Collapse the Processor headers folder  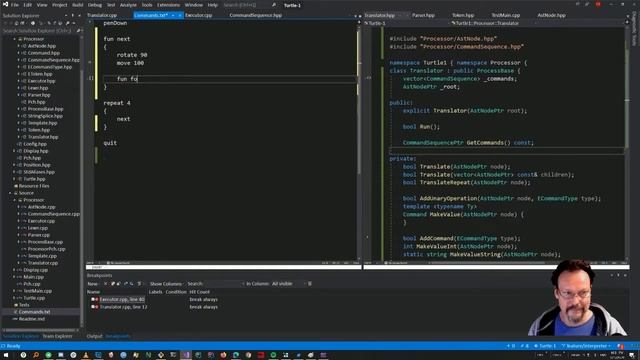point(15,39)
